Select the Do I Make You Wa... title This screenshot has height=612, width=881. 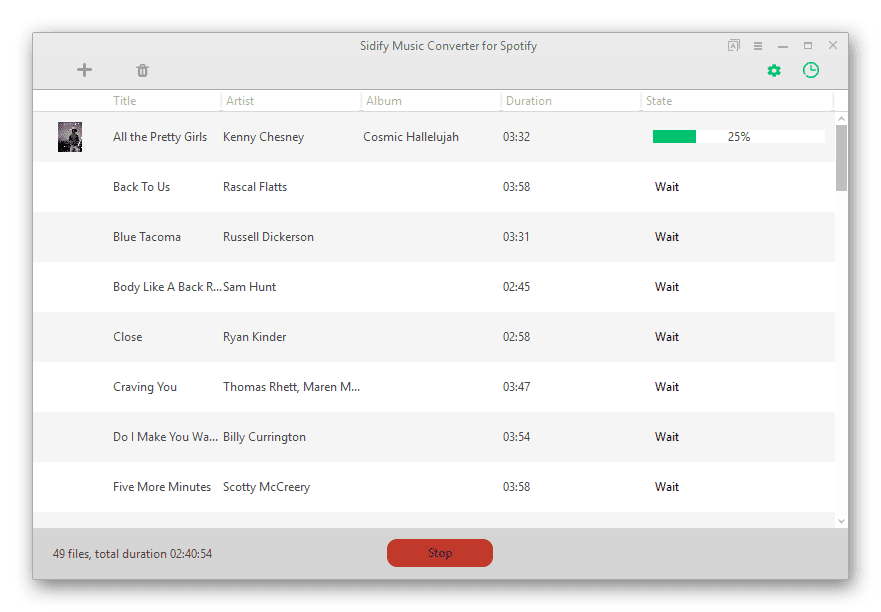coord(165,437)
